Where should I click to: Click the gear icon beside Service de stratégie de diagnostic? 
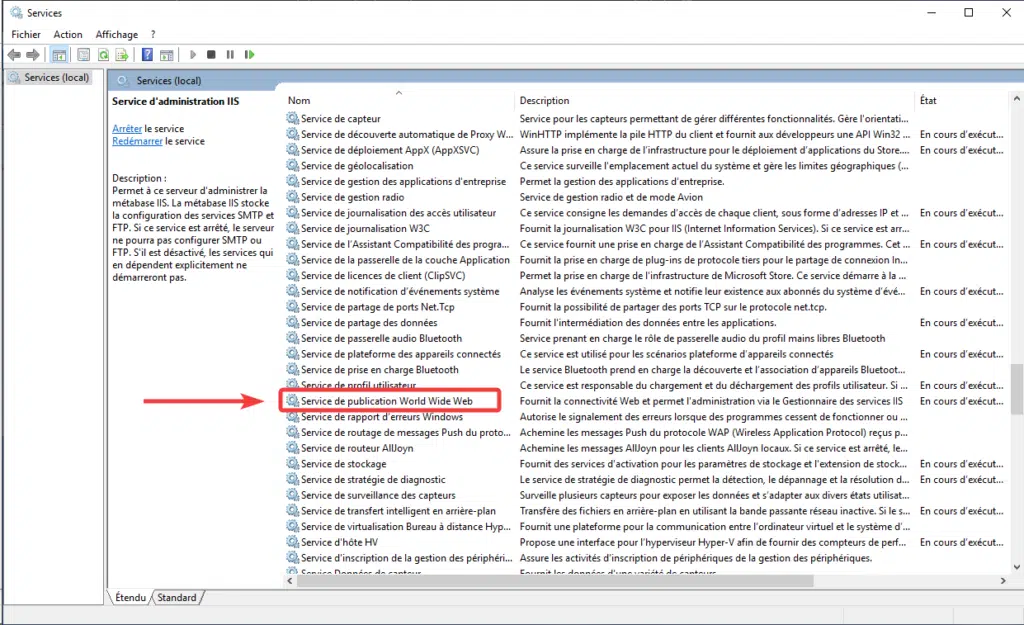(293, 479)
